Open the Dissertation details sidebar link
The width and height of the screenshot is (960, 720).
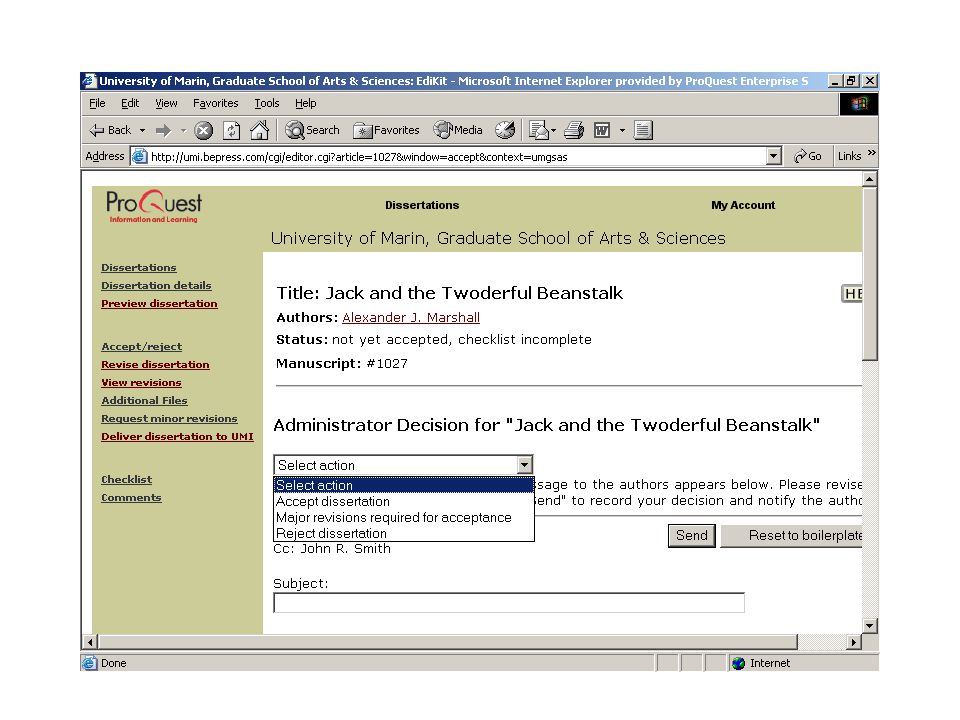[x=156, y=285]
